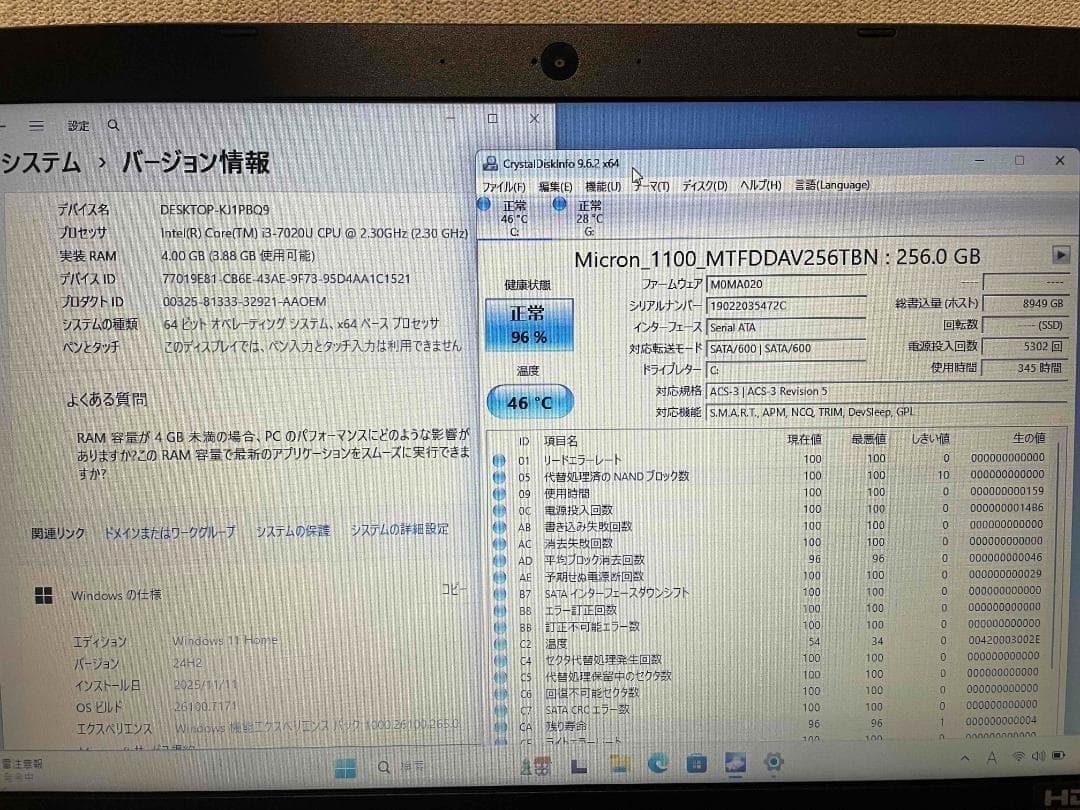The width and height of the screenshot is (1080, 810).
Task: Click blue status dot beside リードエラーレート
Action: coord(498,458)
